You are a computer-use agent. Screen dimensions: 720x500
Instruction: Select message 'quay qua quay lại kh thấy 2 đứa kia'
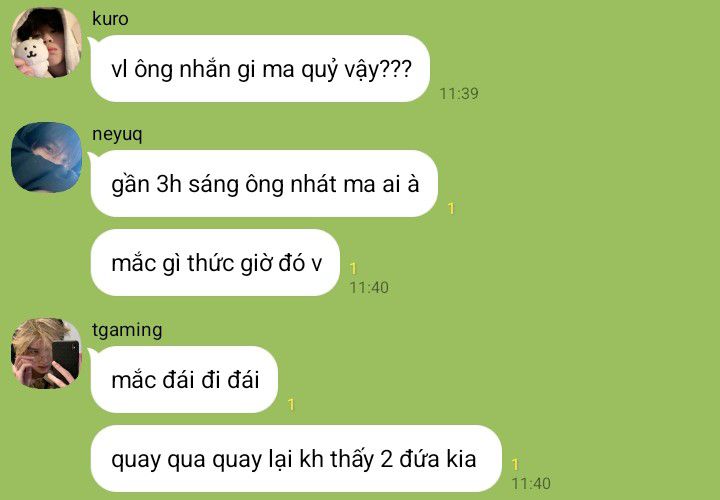(296, 459)
